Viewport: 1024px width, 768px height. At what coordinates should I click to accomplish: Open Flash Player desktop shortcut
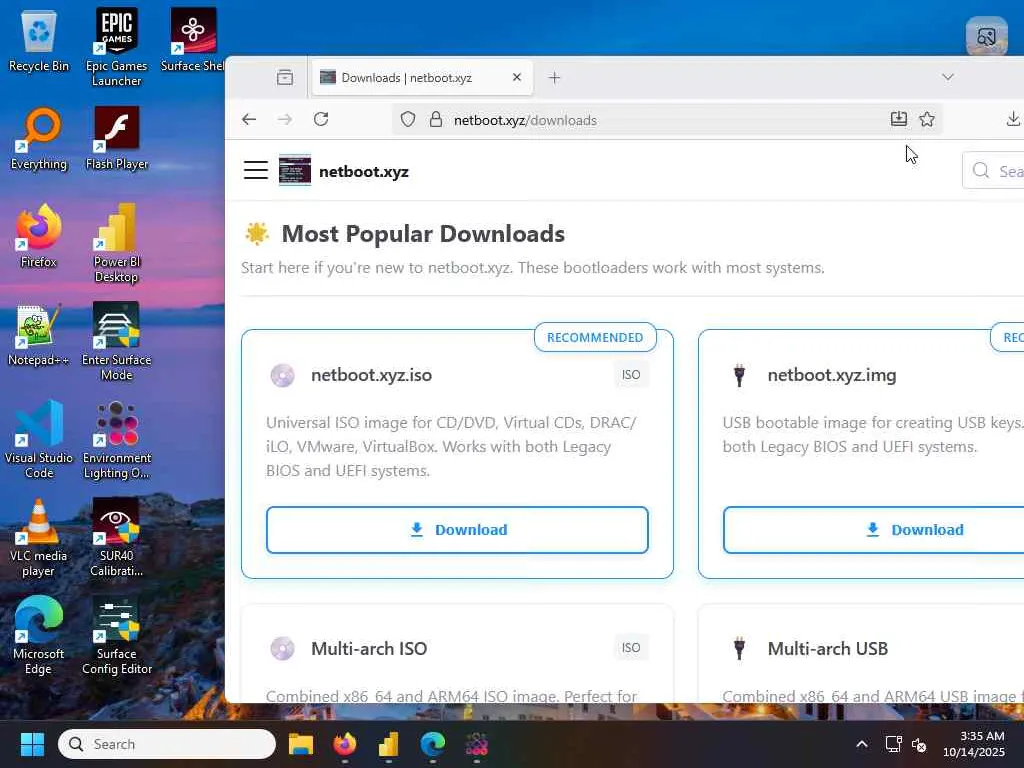click(116, 139)
